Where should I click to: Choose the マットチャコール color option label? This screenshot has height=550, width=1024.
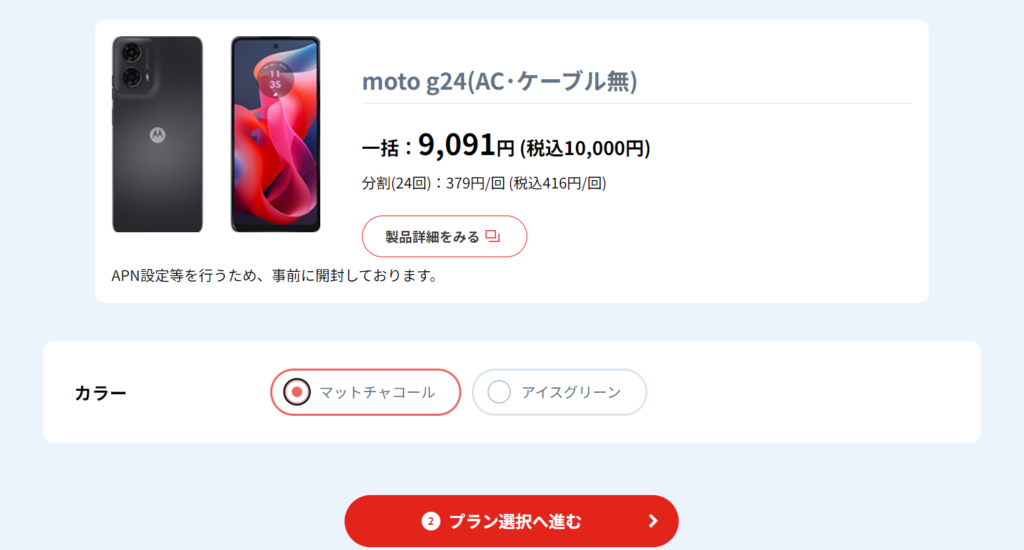click(377, 392)
